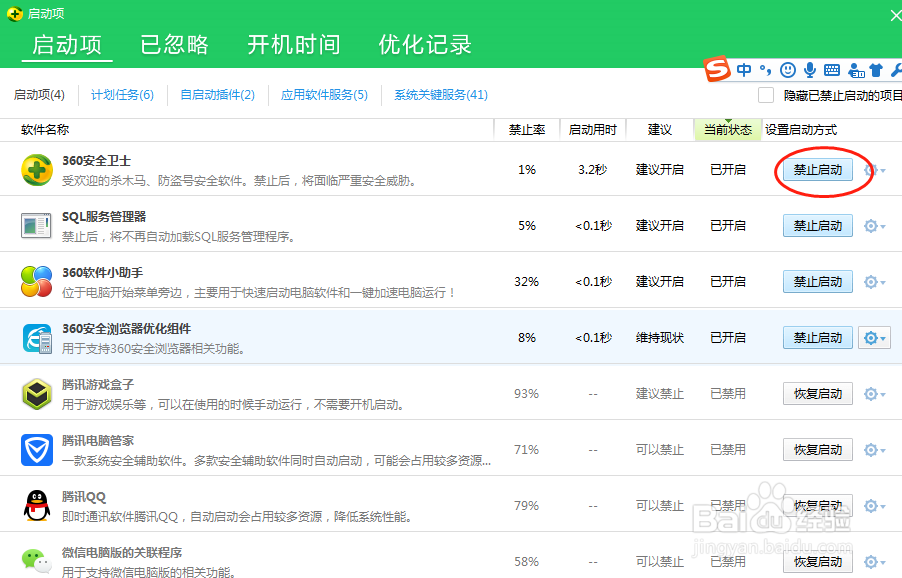Open settings gear dropdown for 腾讯游戏盒子
The image size is (902, 578).
874,394
